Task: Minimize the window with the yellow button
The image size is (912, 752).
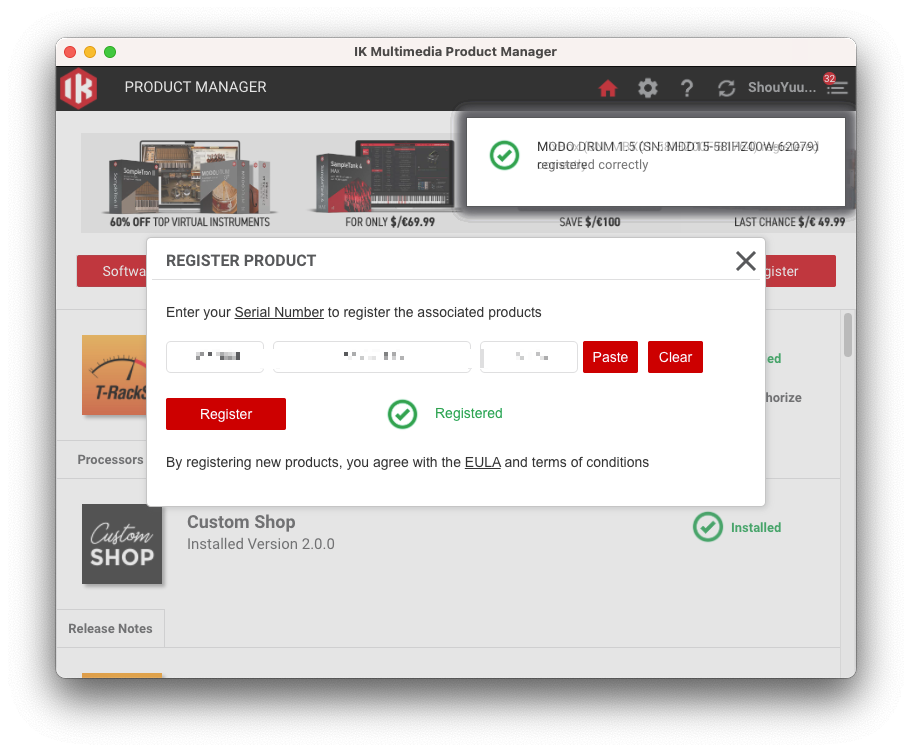Action: (x=90, y=52)
